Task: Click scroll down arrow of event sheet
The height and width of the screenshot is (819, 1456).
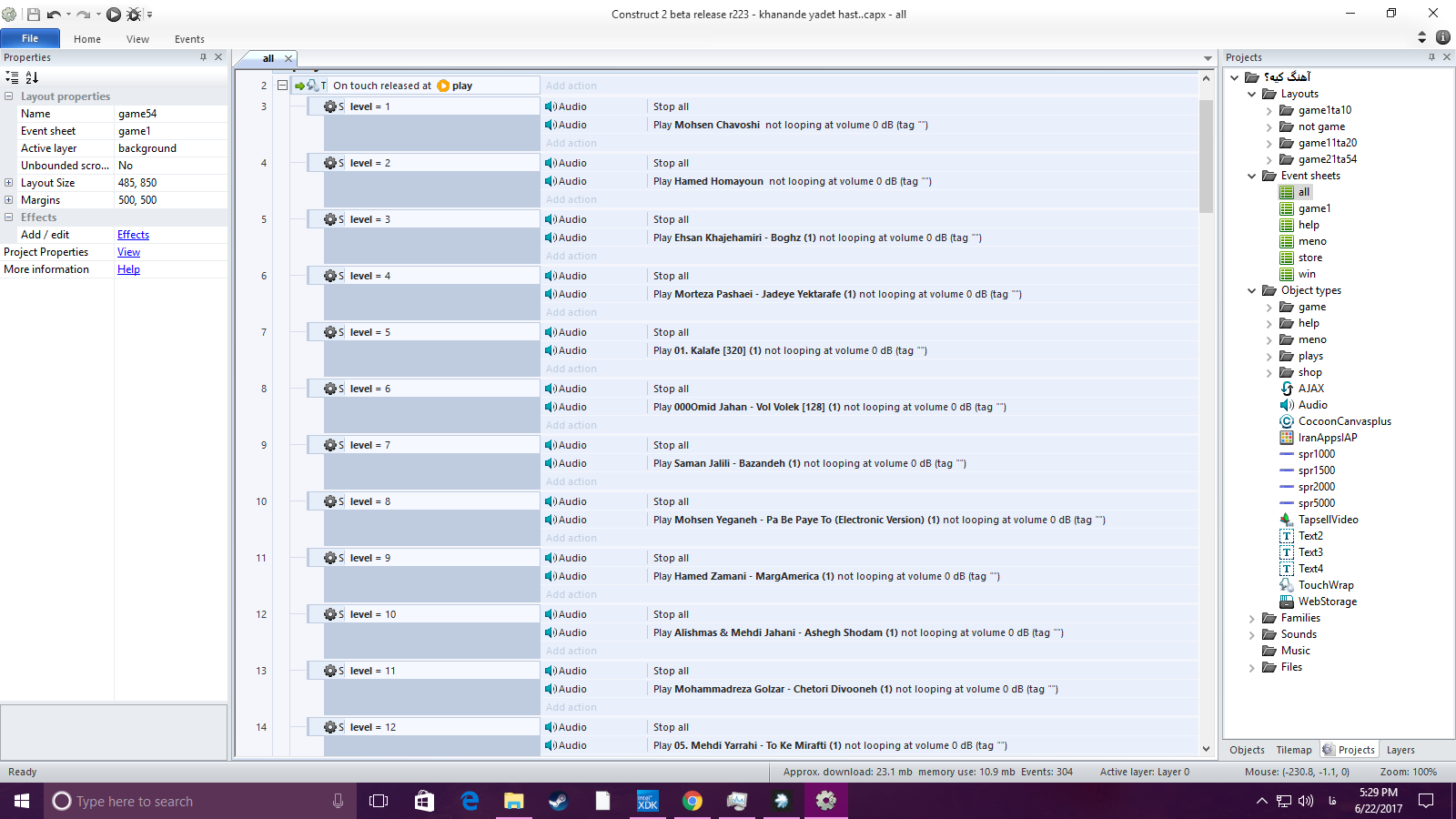Action: click(x=1206, y=749)
